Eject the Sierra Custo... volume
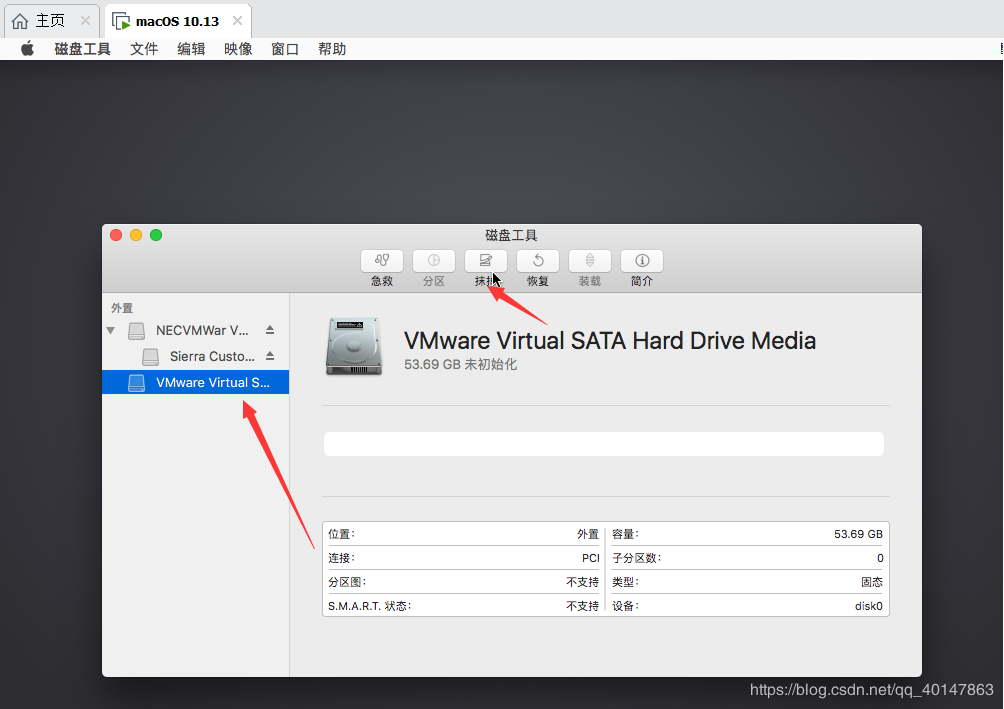Viewport: 1004px width, 709px height. pyautogui.click(x=270, y=356)
